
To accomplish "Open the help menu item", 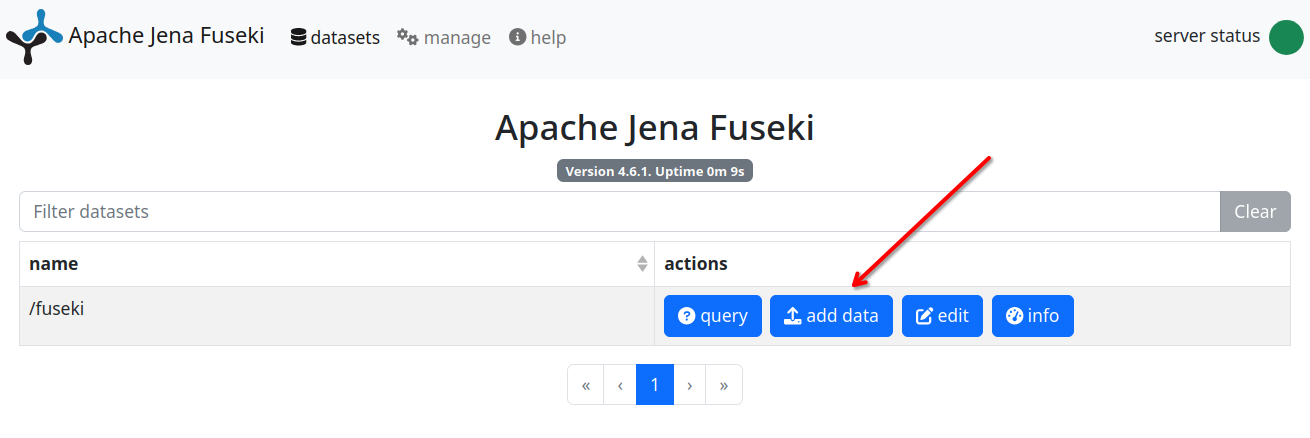I will [x=538, y=38].
